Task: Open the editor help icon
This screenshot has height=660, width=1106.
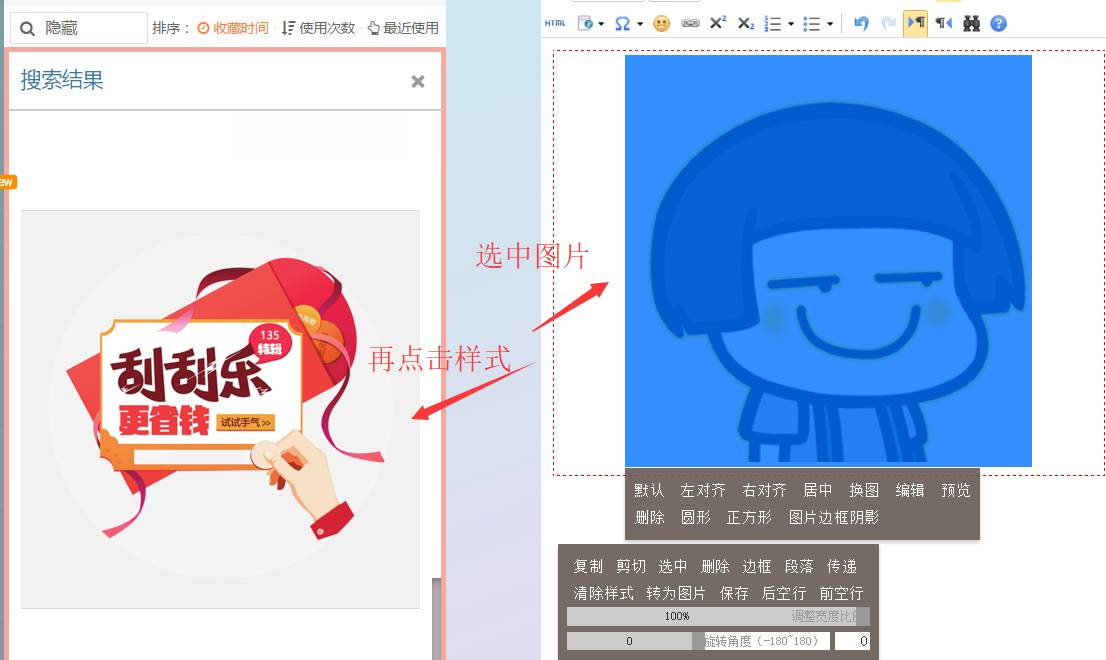Action: click(x=998, y=23)
